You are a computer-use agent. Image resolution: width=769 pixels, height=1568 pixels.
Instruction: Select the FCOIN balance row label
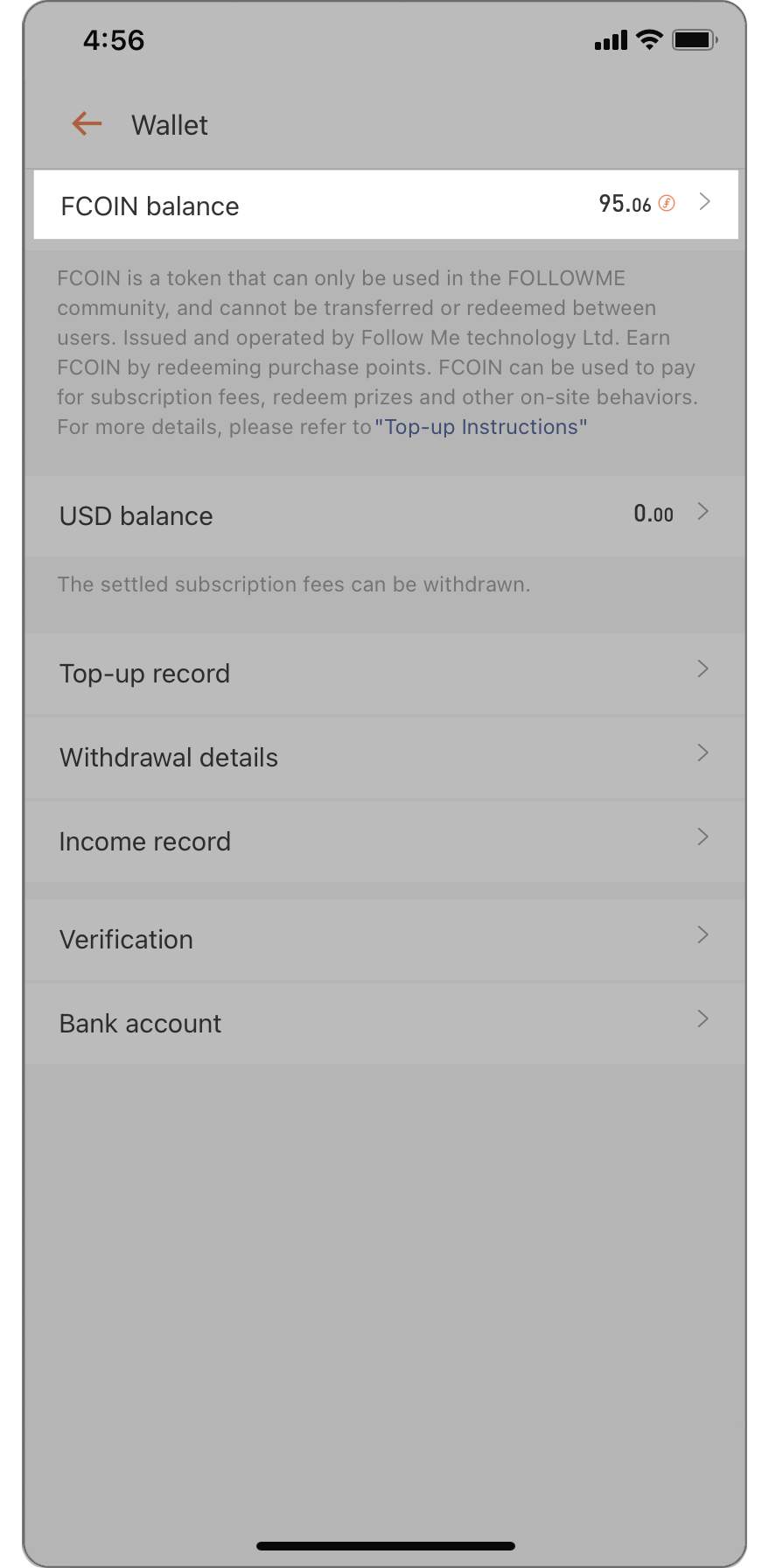150,206
